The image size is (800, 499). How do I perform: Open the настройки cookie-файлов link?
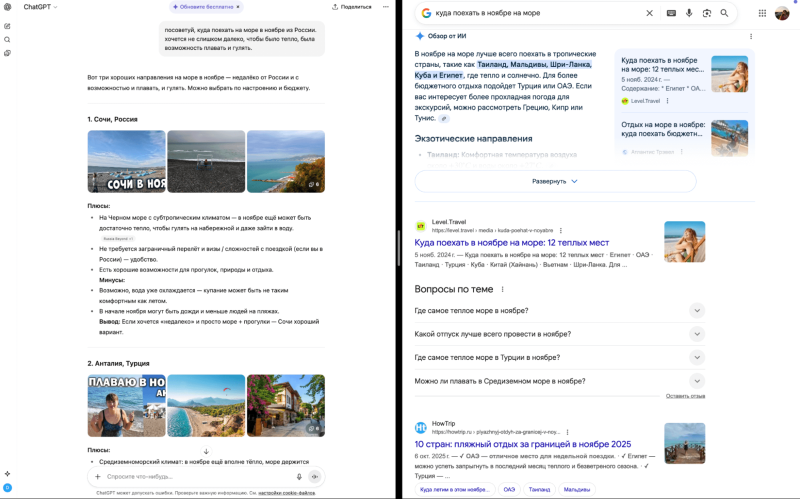point(286,493)
